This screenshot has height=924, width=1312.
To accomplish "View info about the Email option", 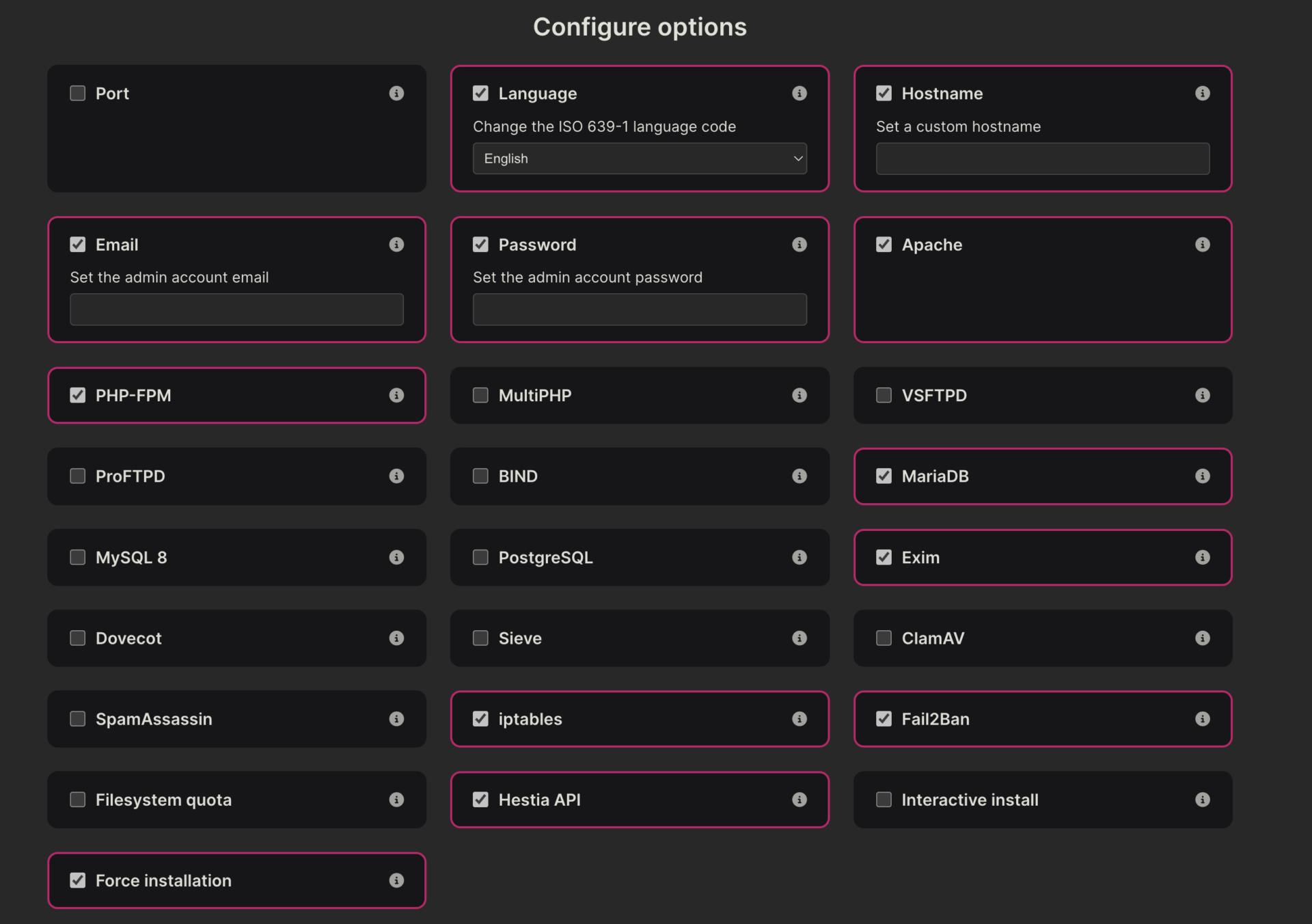I will click(396, 244).
